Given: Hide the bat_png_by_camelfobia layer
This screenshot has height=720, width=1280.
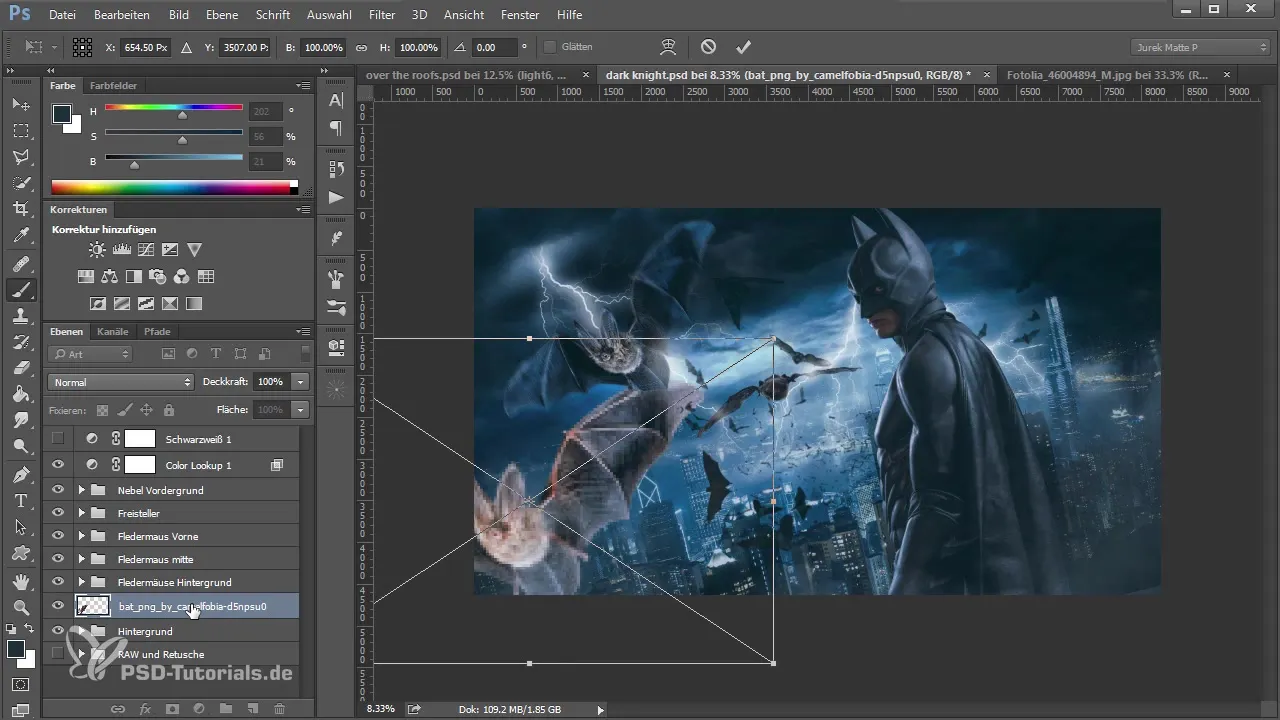Looking at the screenshot, I should 58,605.
